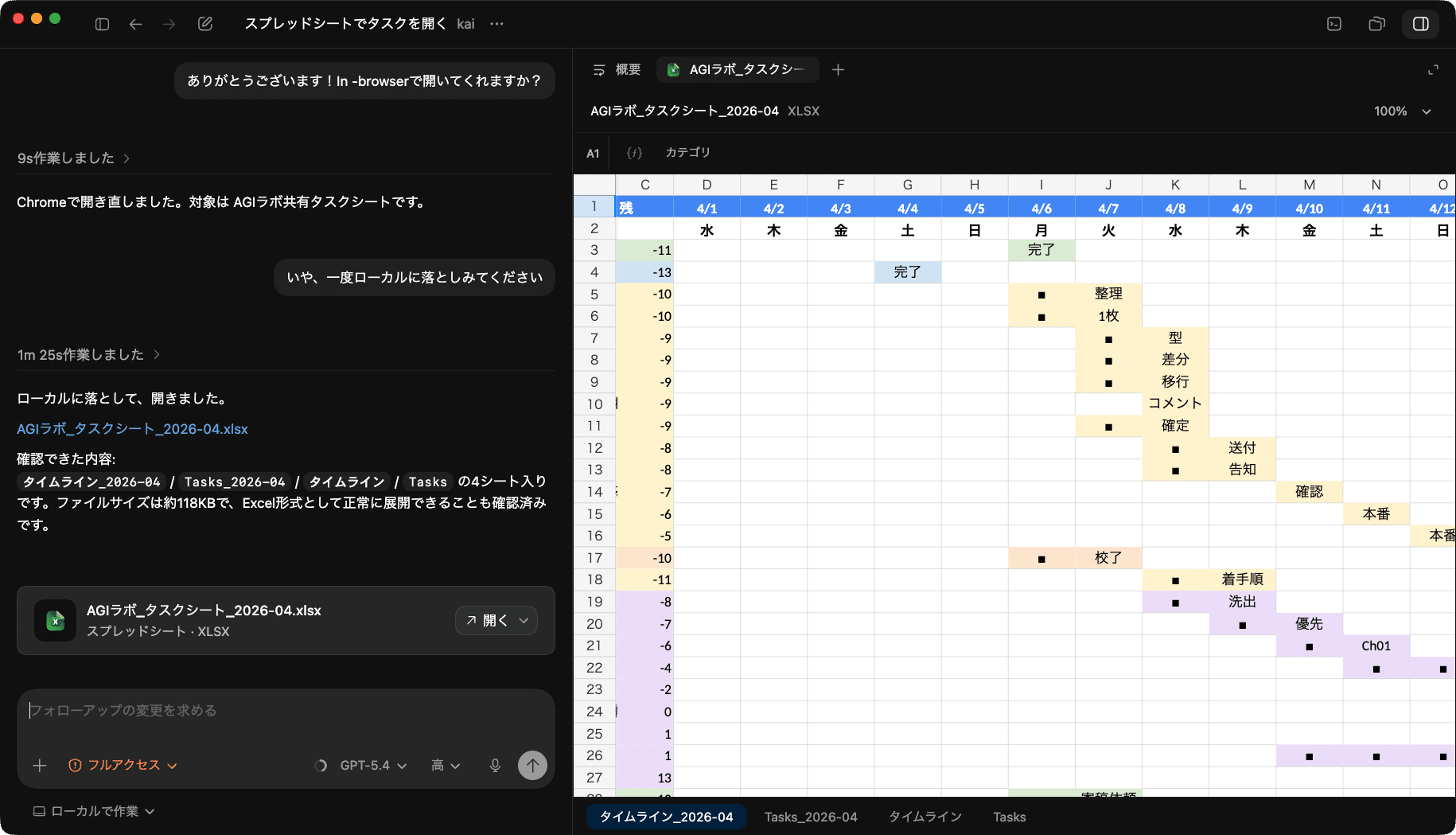Switch to the Tasks_2026-04 sheet tab
The height and width of the screenshot is (835, 1456).
(x=811, y=817)
